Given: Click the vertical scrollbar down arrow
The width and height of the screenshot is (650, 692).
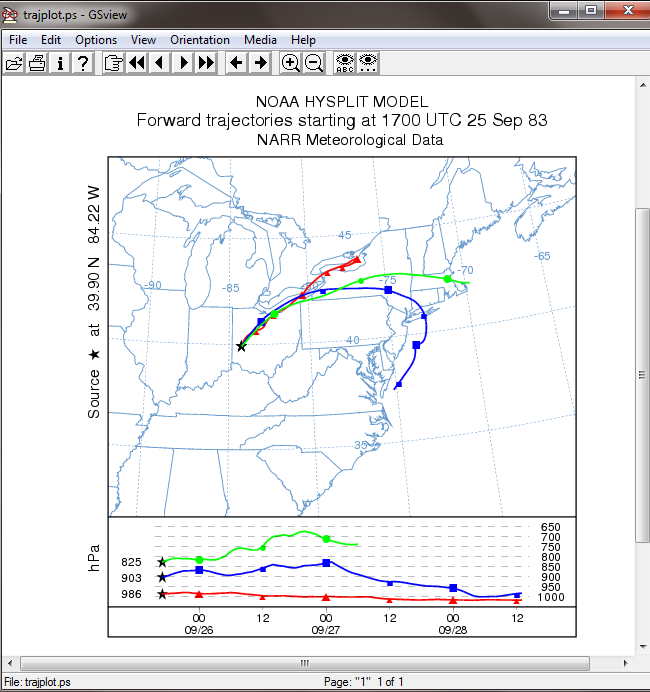Looking at the screenshot, I should click(x=642, y=647).
